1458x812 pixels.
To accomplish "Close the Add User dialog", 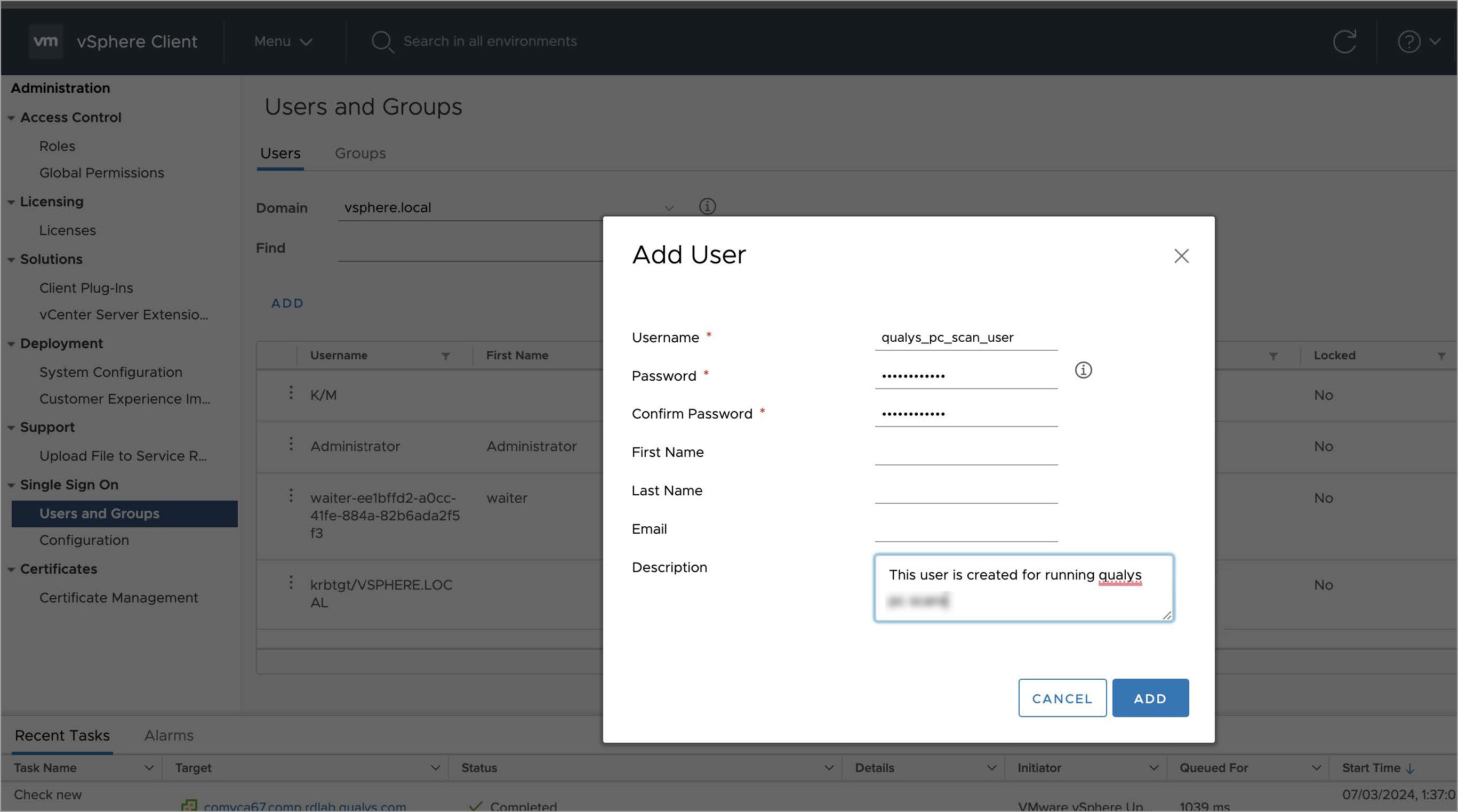I will (1181, 256).
